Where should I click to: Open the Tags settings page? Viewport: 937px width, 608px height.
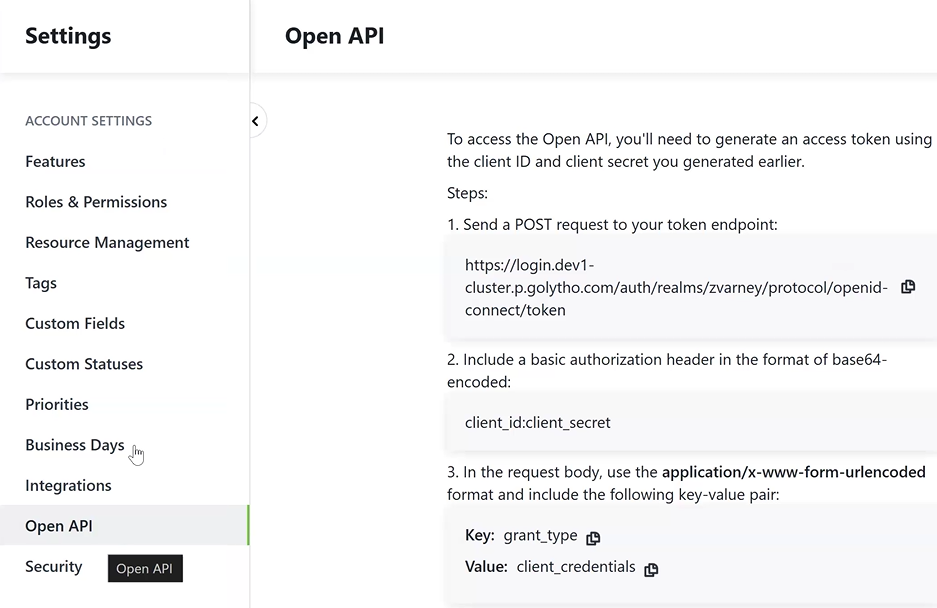coord(41,283)
